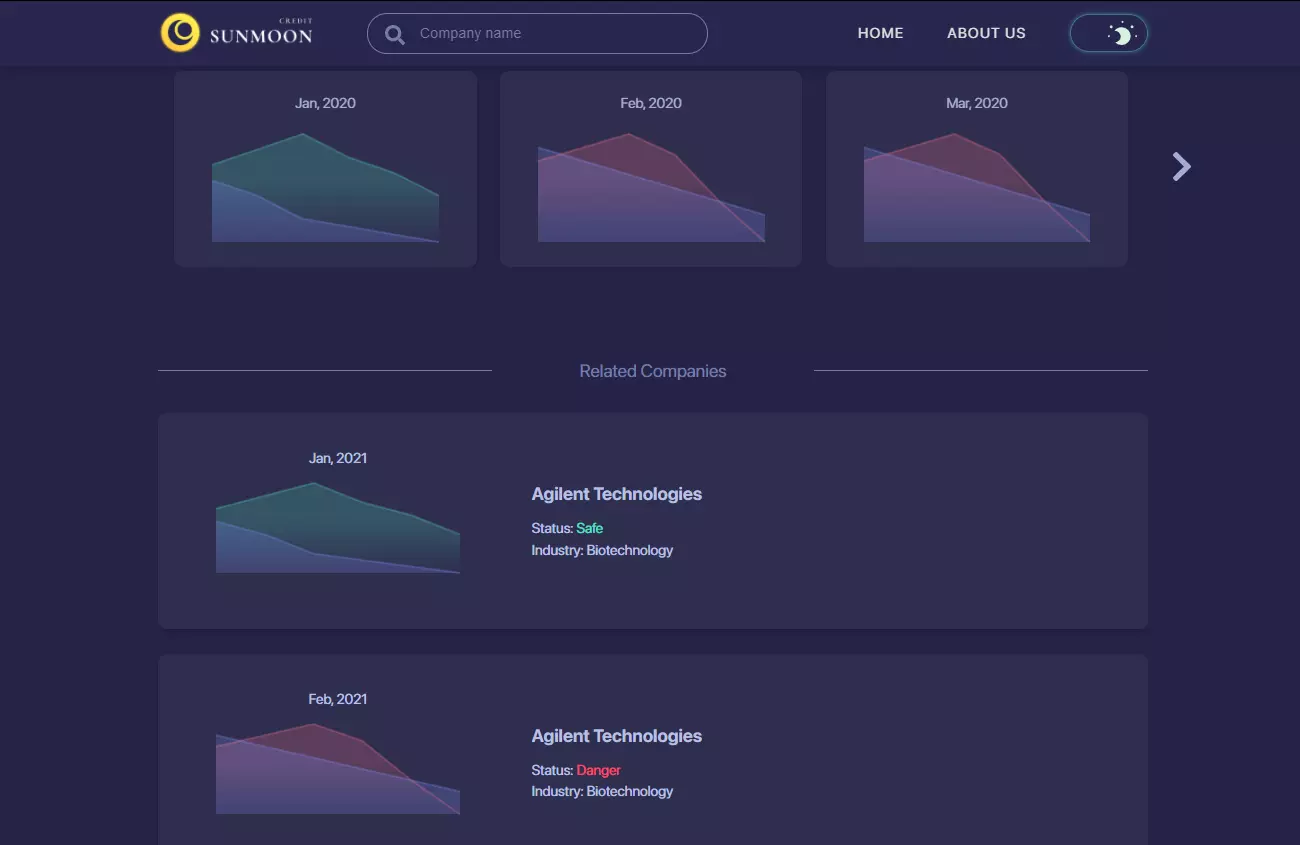1300x845 pixels.
Task: Open the Mar, 2020 chart card
Action: pyautogui.click(x=977, y=168)
